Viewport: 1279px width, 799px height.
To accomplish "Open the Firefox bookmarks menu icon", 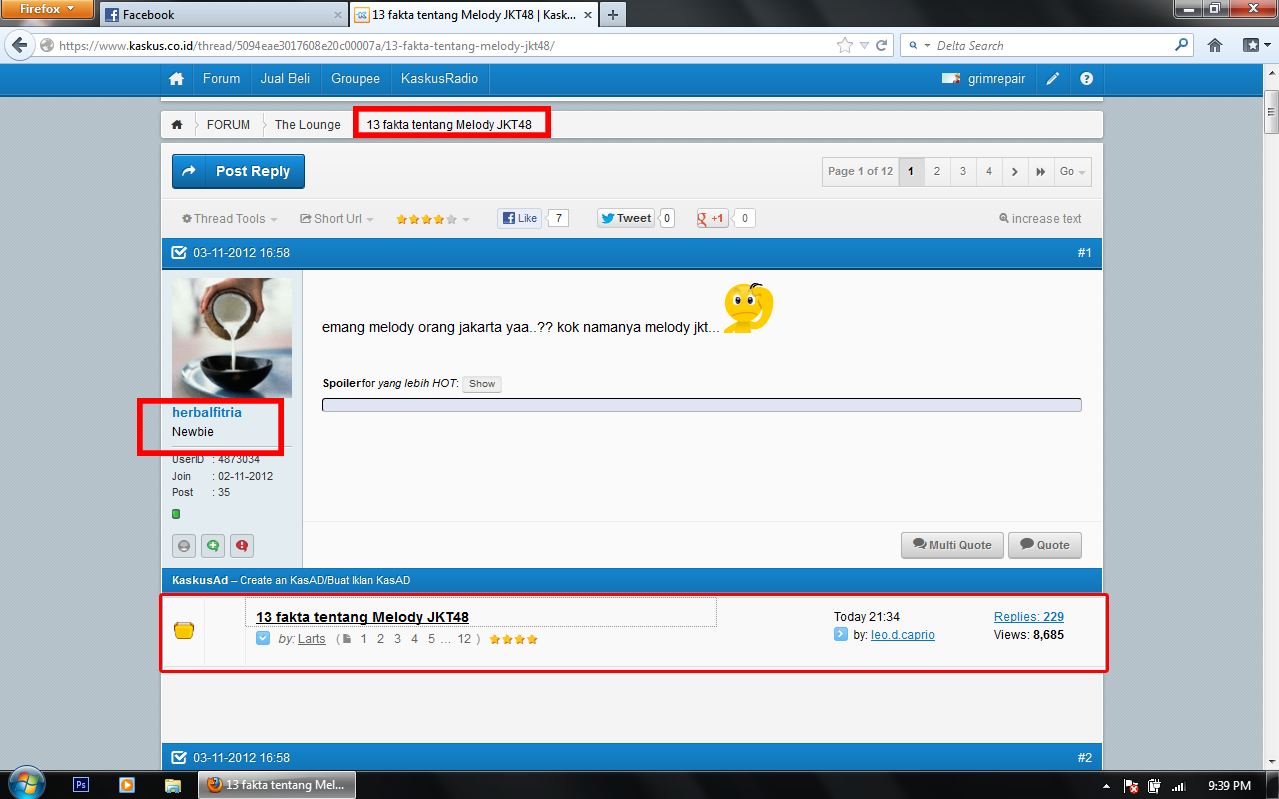I will pos(1256,45).
